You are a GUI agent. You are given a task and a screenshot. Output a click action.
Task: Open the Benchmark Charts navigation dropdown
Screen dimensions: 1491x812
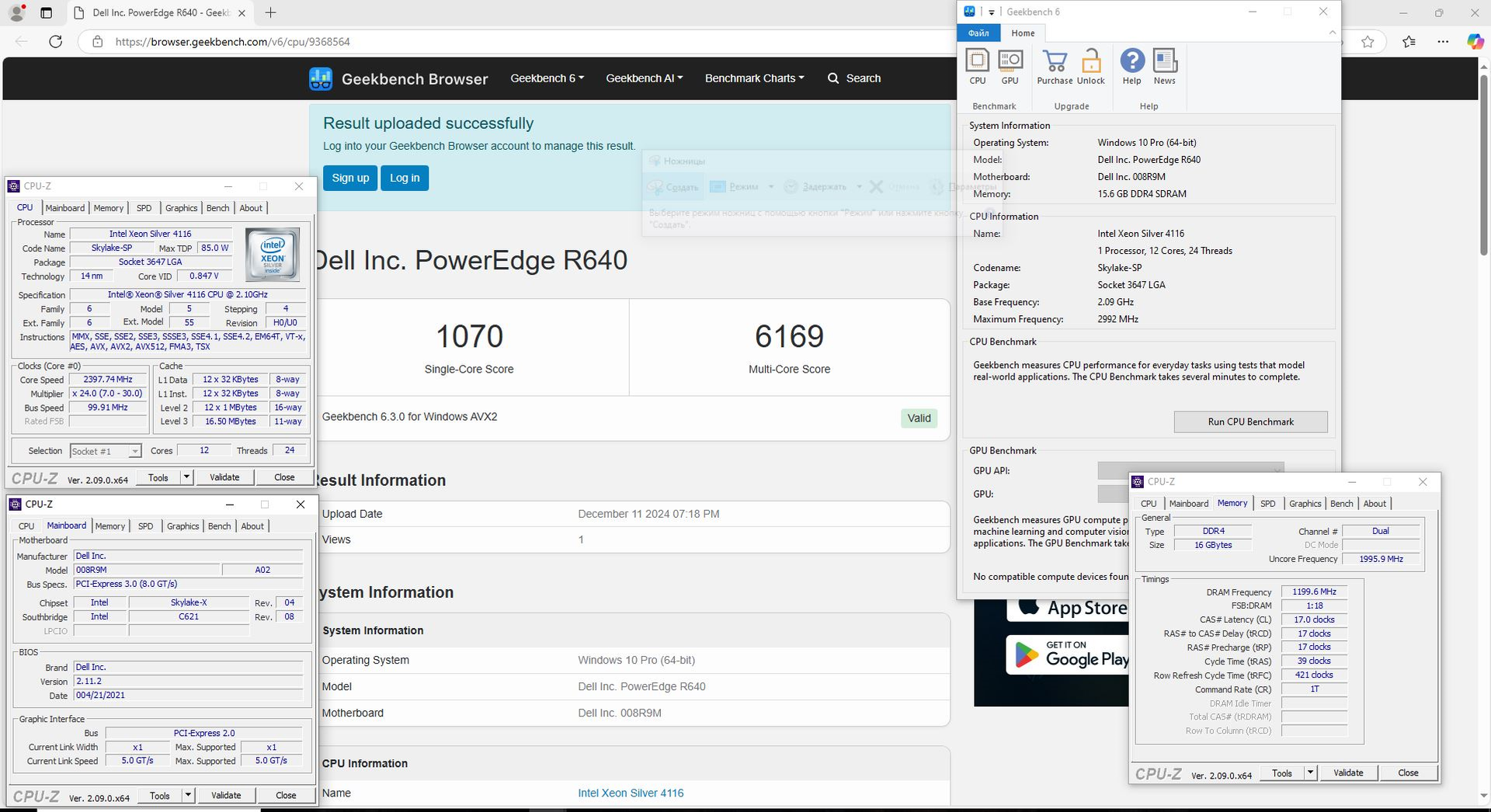coord(754,78)
